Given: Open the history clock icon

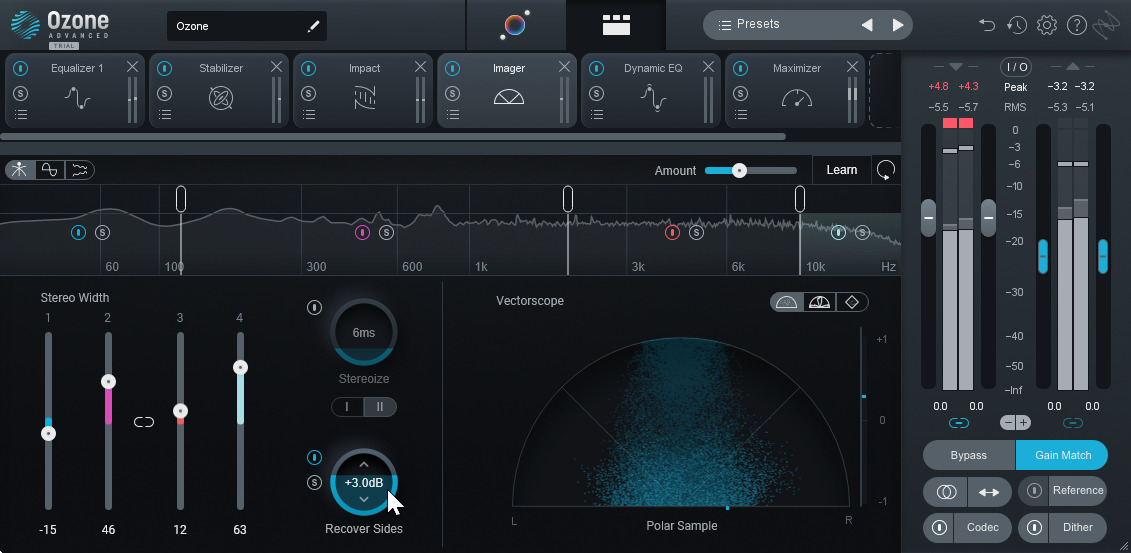Looking at the screenshot, I should coord(1016,25).
